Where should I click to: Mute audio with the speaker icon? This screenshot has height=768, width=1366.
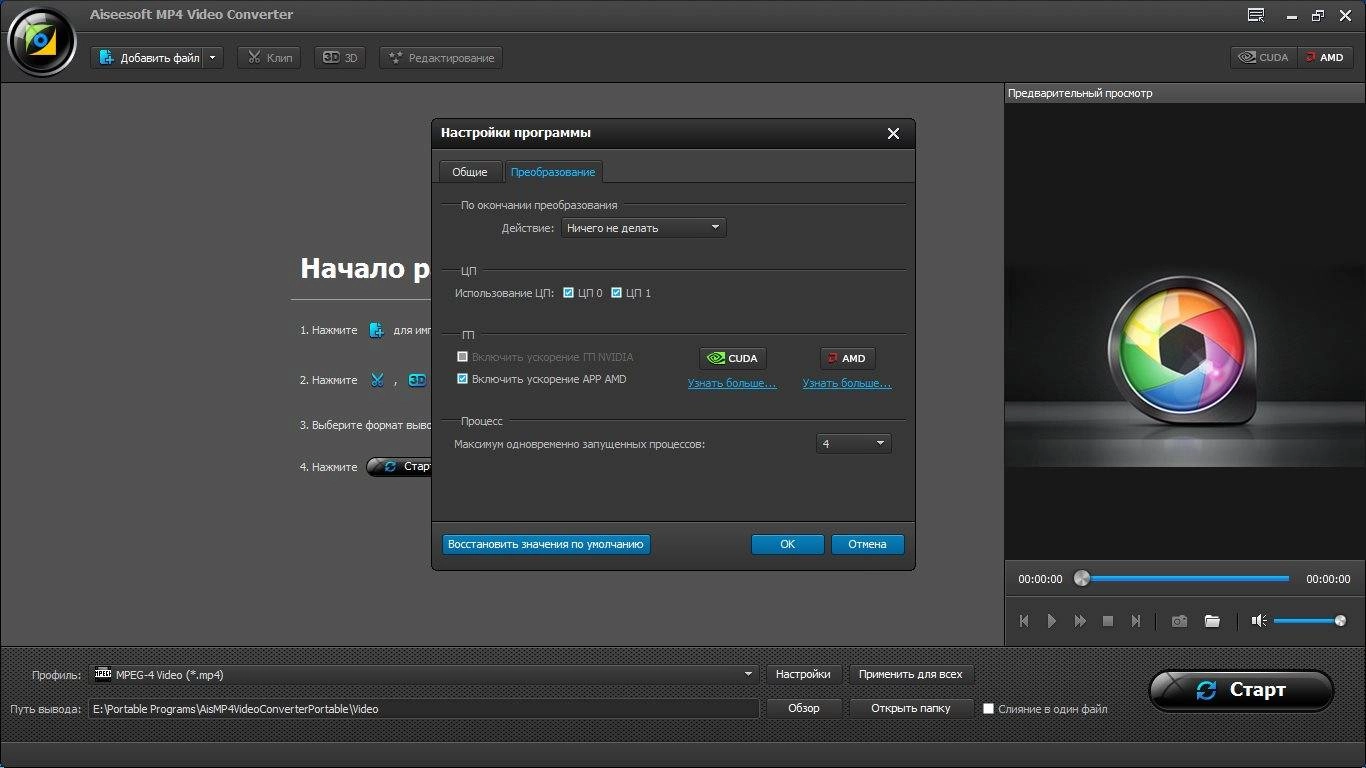[x=1259, y=621]
